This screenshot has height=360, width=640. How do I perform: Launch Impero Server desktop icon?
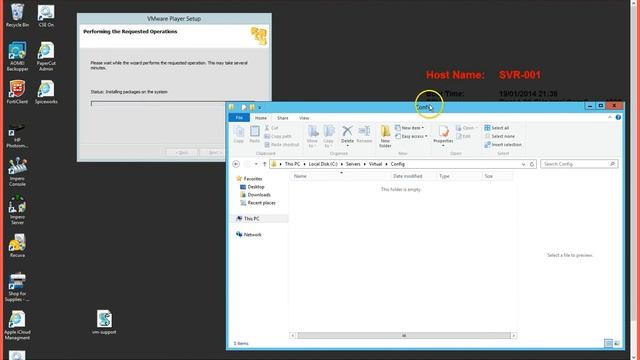[17, 210]
